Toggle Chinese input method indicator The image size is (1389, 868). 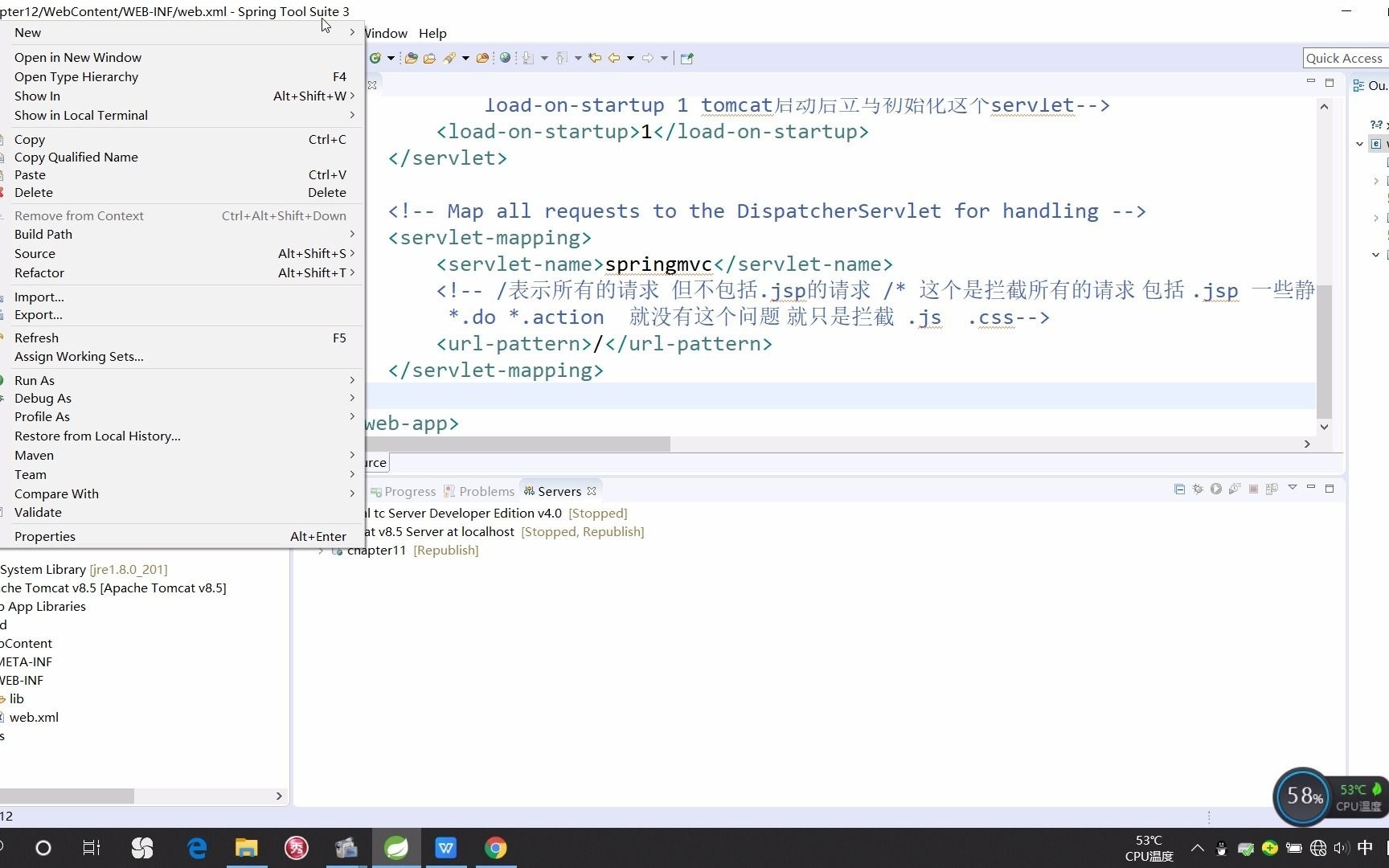(1365, 848)
